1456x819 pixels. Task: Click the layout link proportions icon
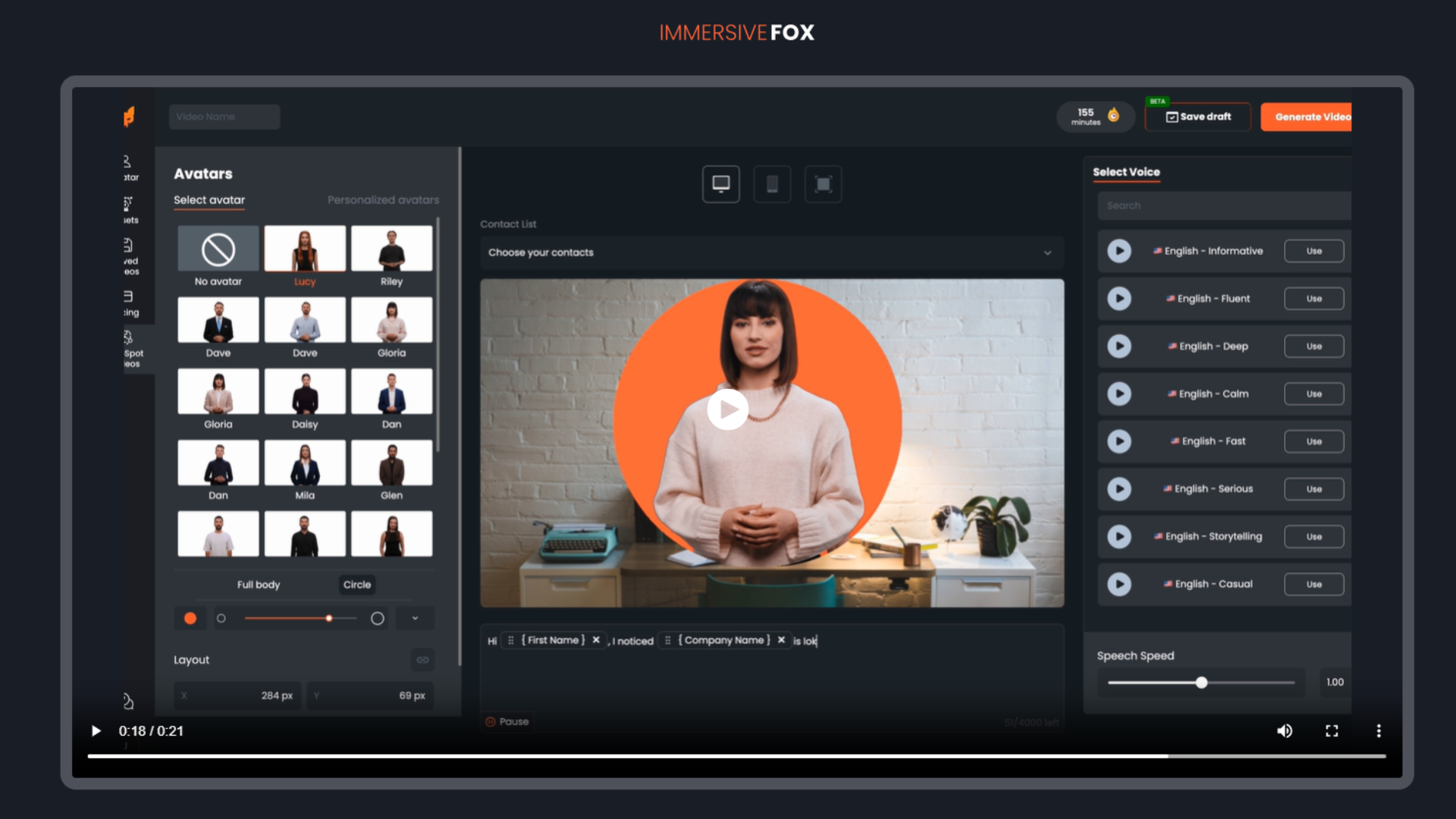pos(422,660)
